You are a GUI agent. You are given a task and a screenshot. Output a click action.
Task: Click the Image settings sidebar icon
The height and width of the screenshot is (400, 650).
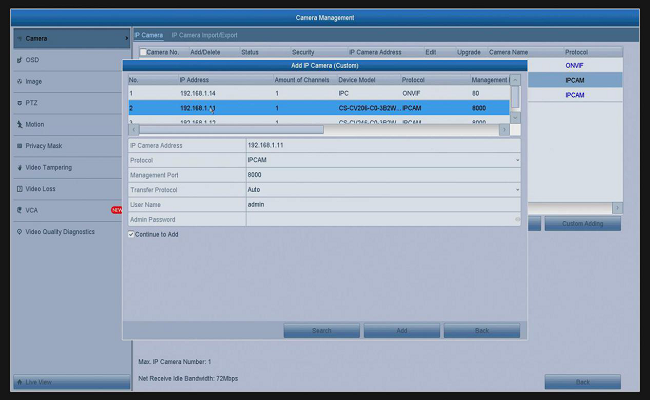(19, 82)
